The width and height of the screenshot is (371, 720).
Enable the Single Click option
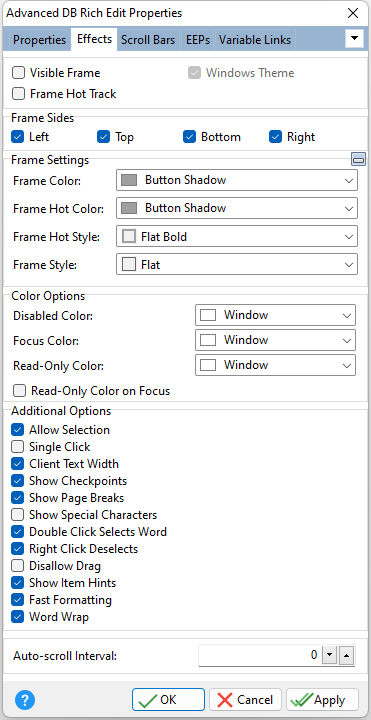pyautogui.click(x=17, y=447)
